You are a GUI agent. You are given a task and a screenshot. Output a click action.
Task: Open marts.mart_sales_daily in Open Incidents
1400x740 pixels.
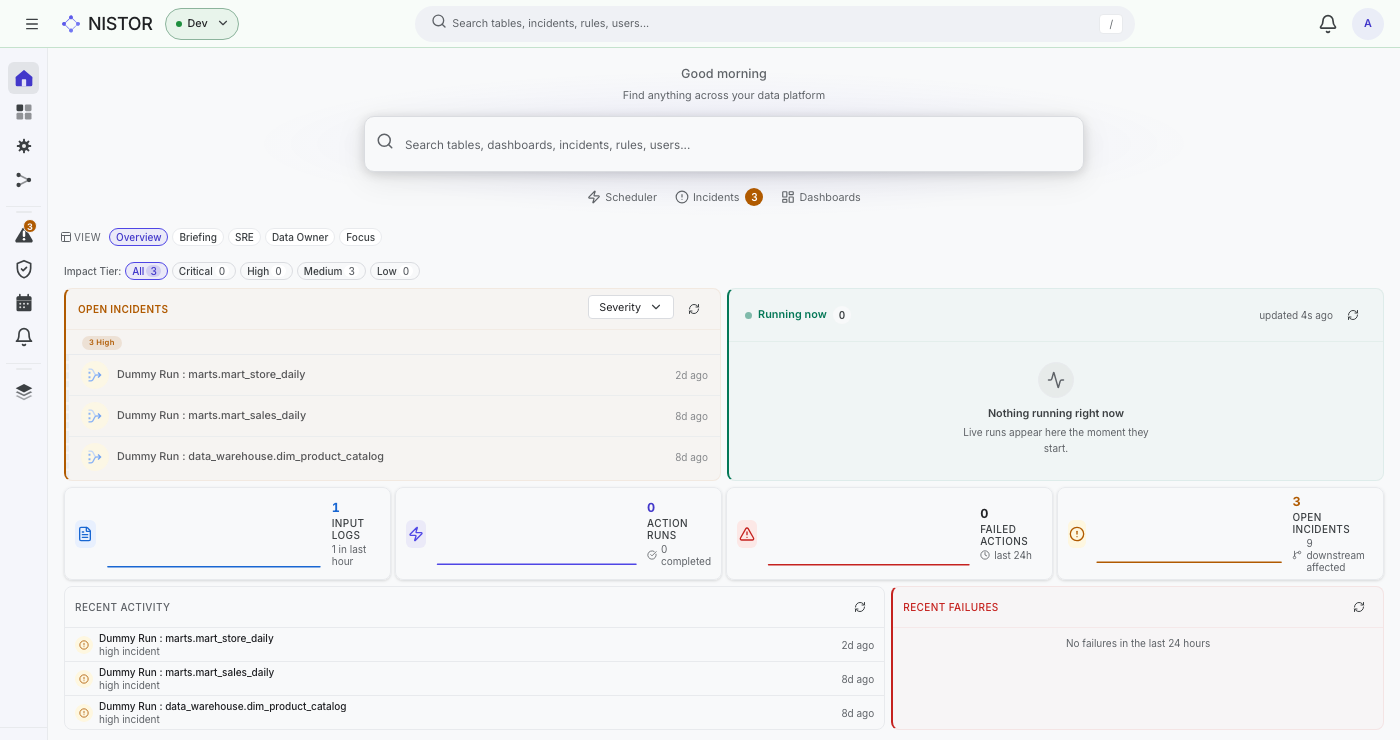394,416
